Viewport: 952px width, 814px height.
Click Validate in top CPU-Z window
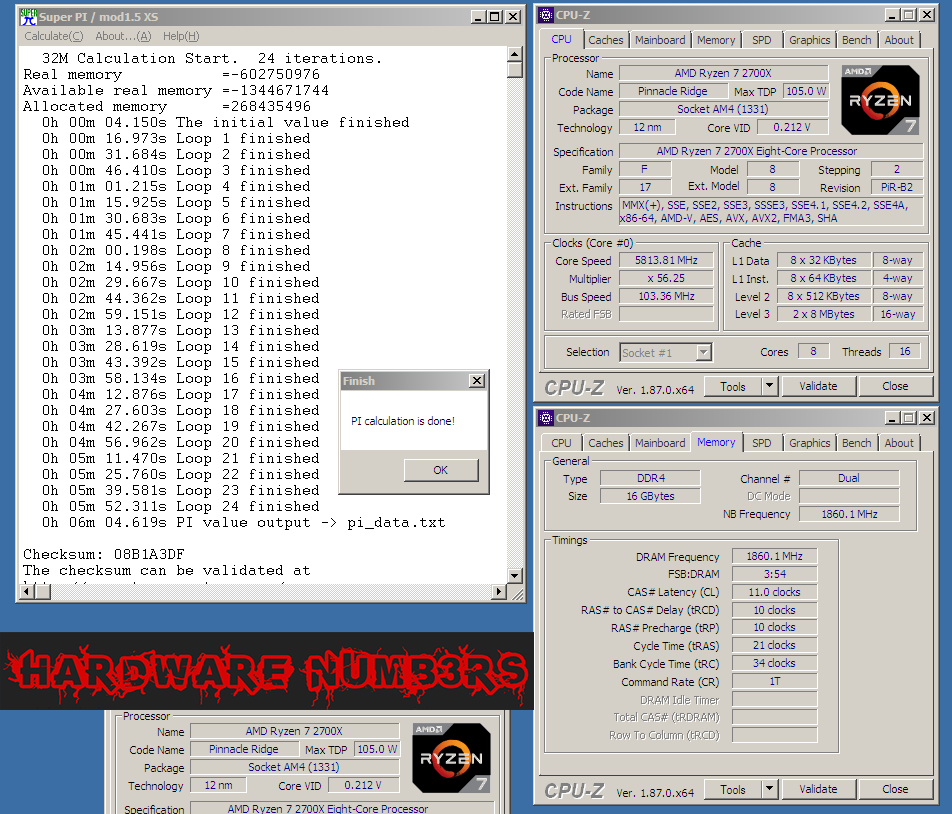pos(818,387)
